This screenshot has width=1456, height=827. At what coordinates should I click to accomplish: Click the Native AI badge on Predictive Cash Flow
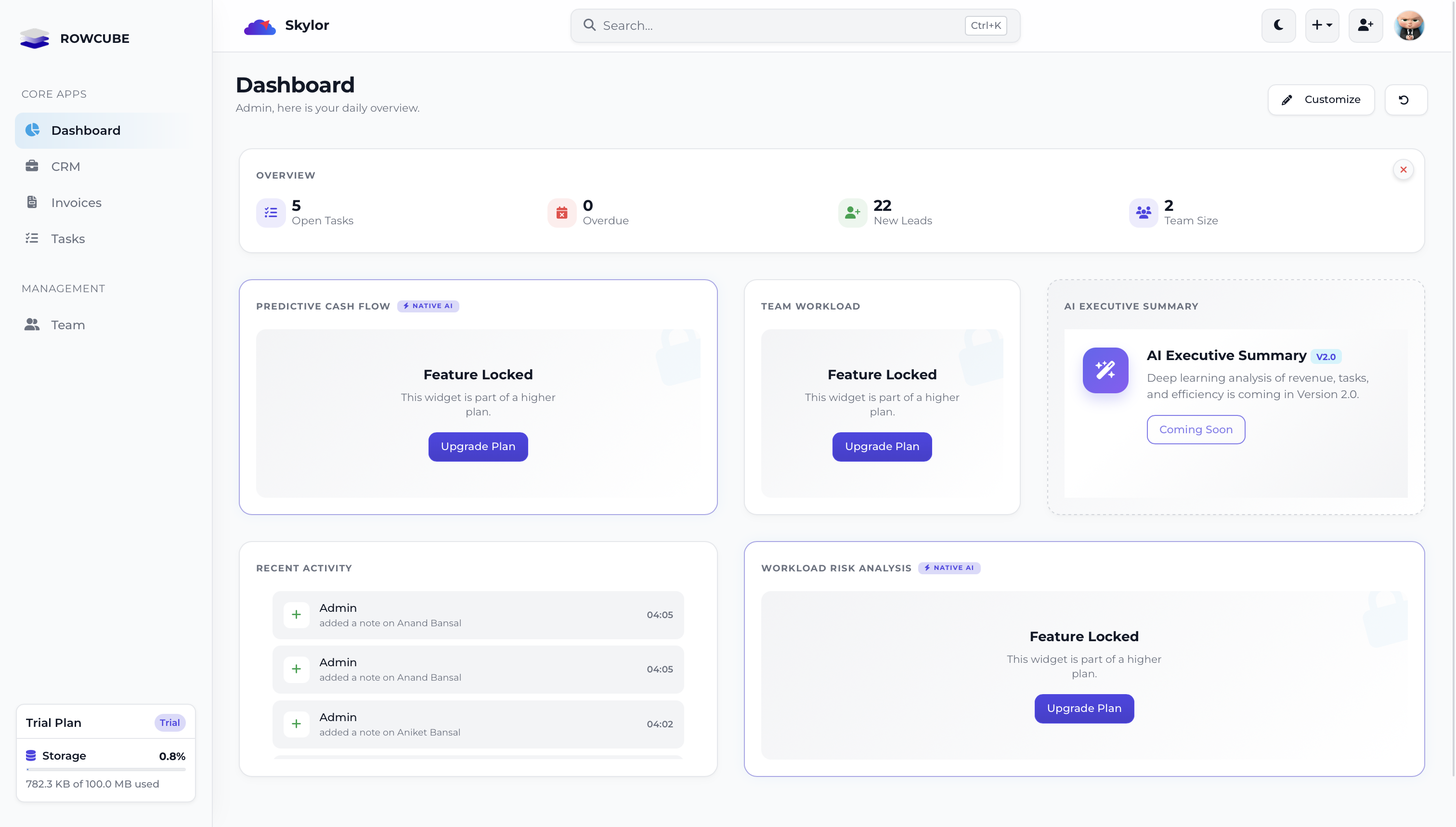428,306
